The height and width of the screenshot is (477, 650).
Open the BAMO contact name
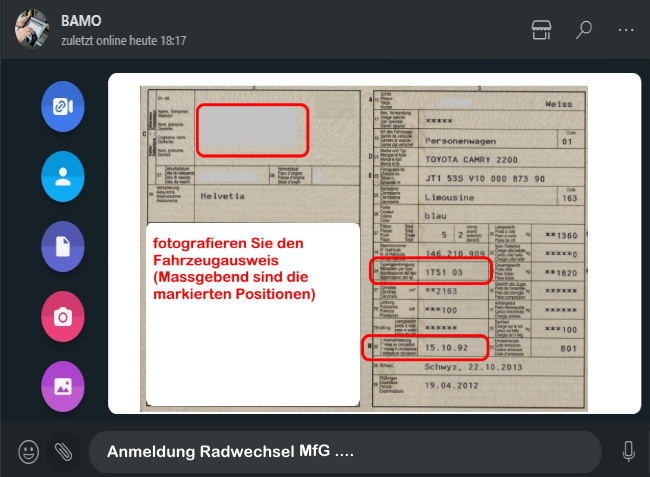tap(81, 21)
